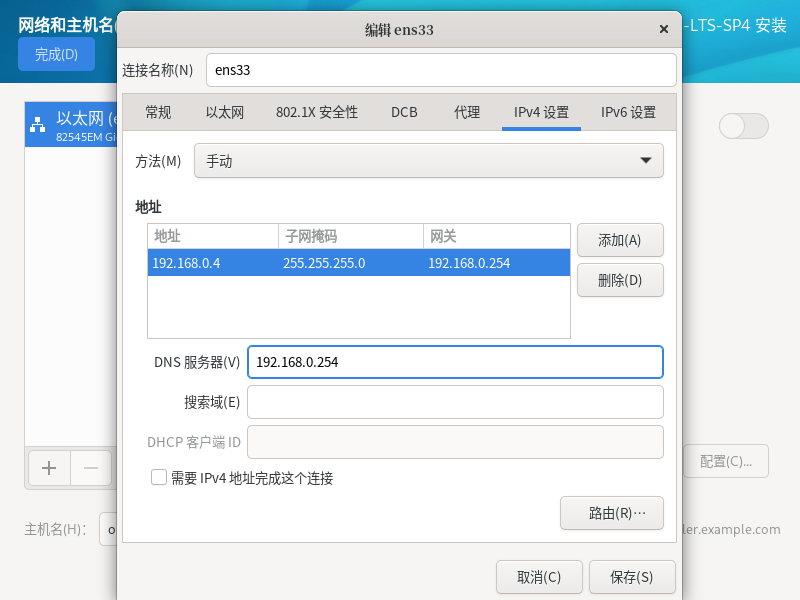This screenshot has width=800, height=600.
Task: Select the IPv4 设置 tab
Action: click(x=541, y=112)
